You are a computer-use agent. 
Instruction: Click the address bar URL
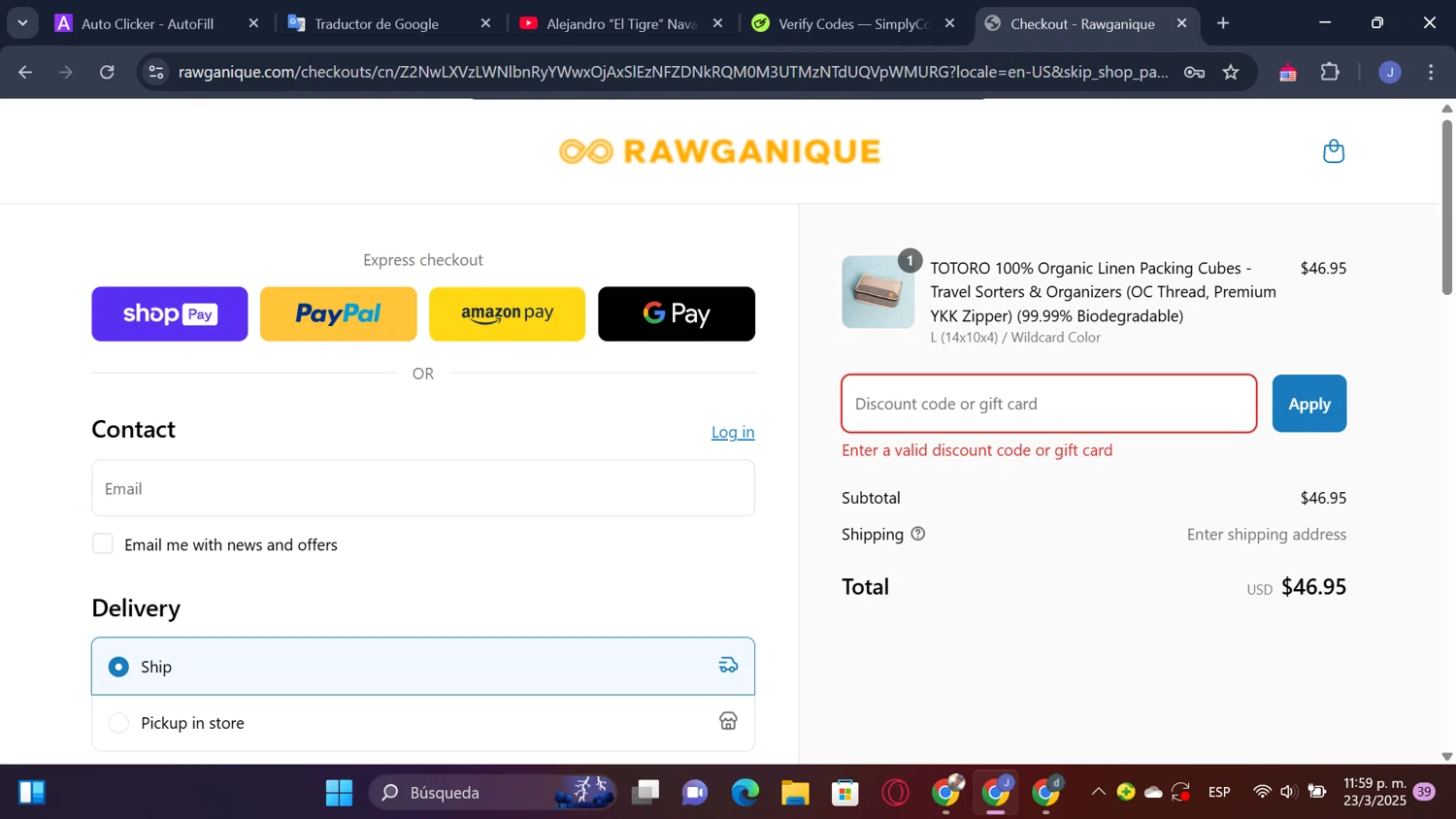click(673, 72)
